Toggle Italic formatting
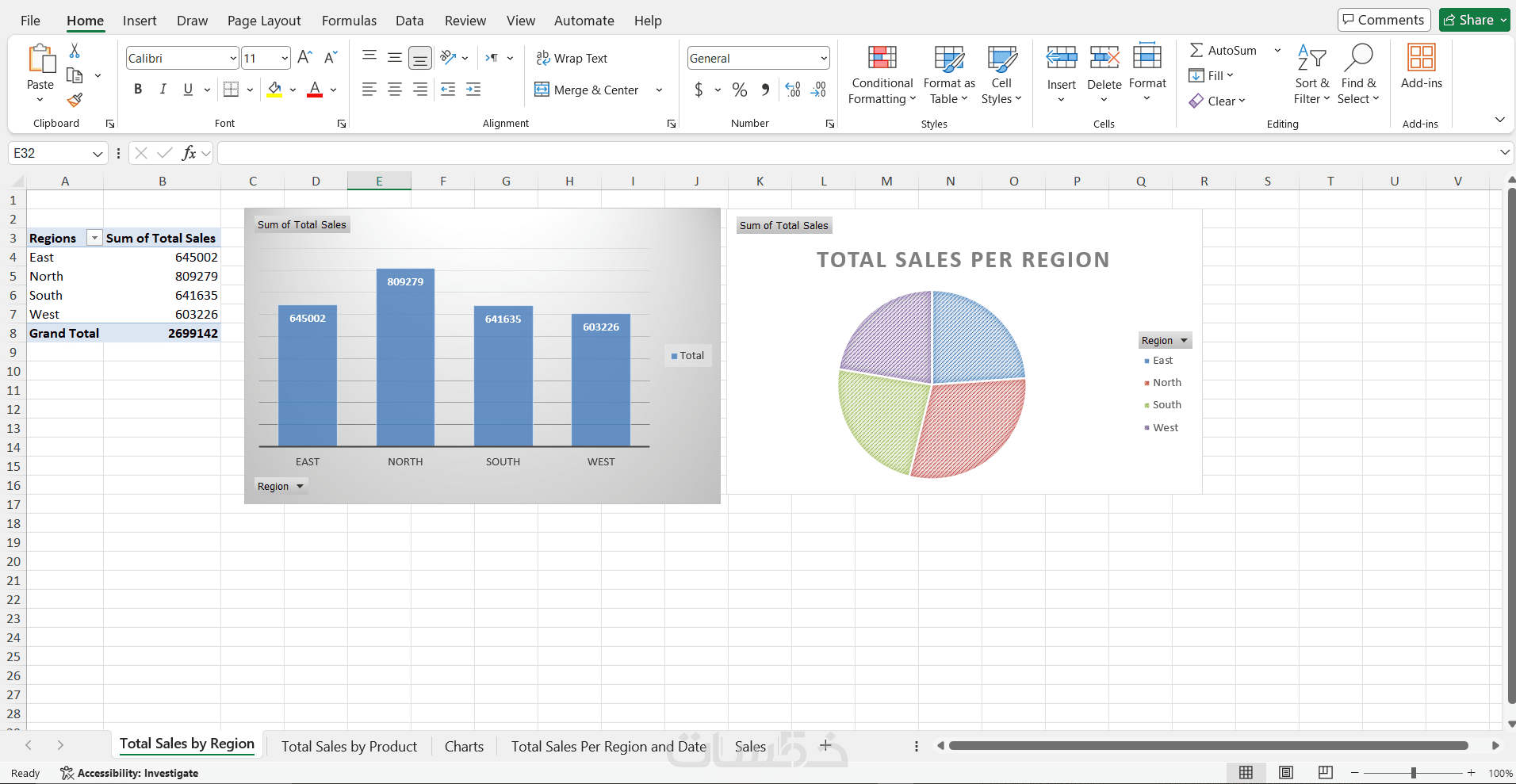Viewport: 1516px width, 784px height. 163,89
